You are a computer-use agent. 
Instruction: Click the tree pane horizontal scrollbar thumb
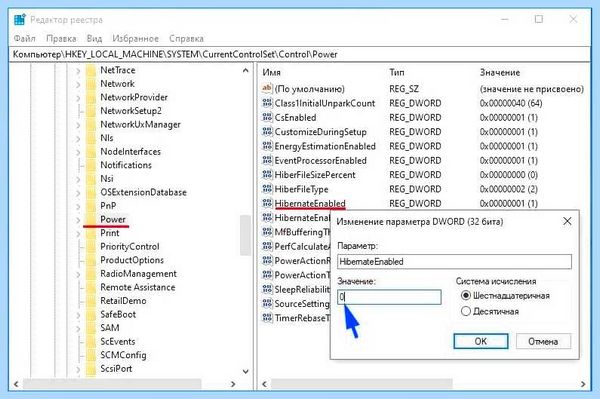click(x=112, y=384)
